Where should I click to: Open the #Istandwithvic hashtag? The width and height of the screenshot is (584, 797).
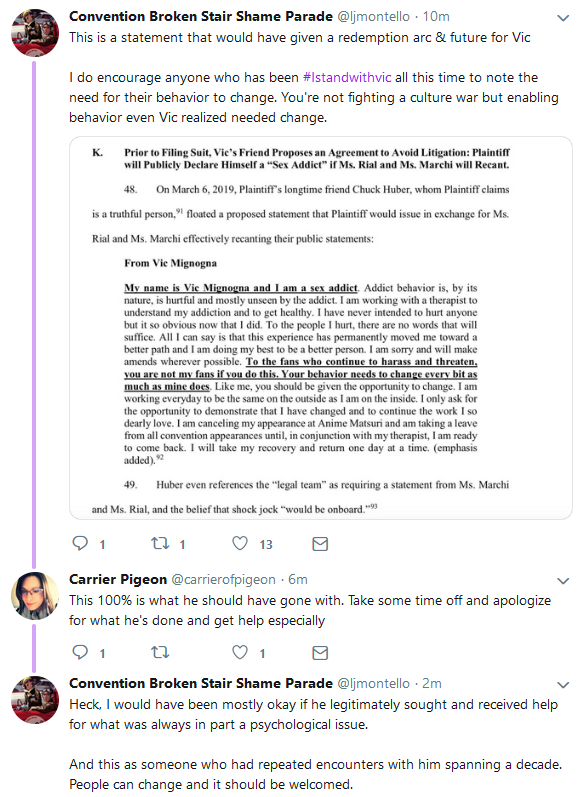coord(347,78)
